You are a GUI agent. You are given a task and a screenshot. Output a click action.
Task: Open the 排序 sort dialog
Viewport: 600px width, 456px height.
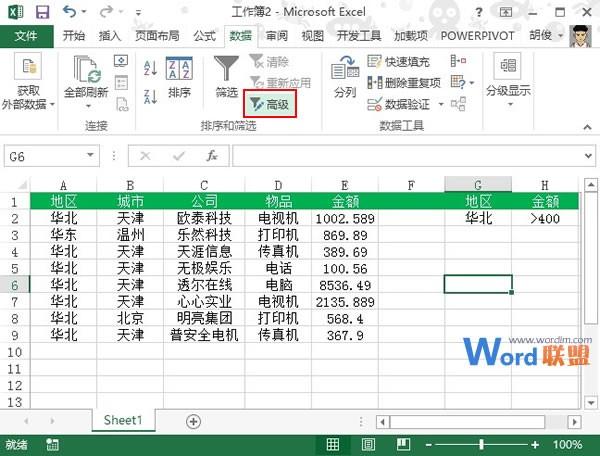click(179, 77)
